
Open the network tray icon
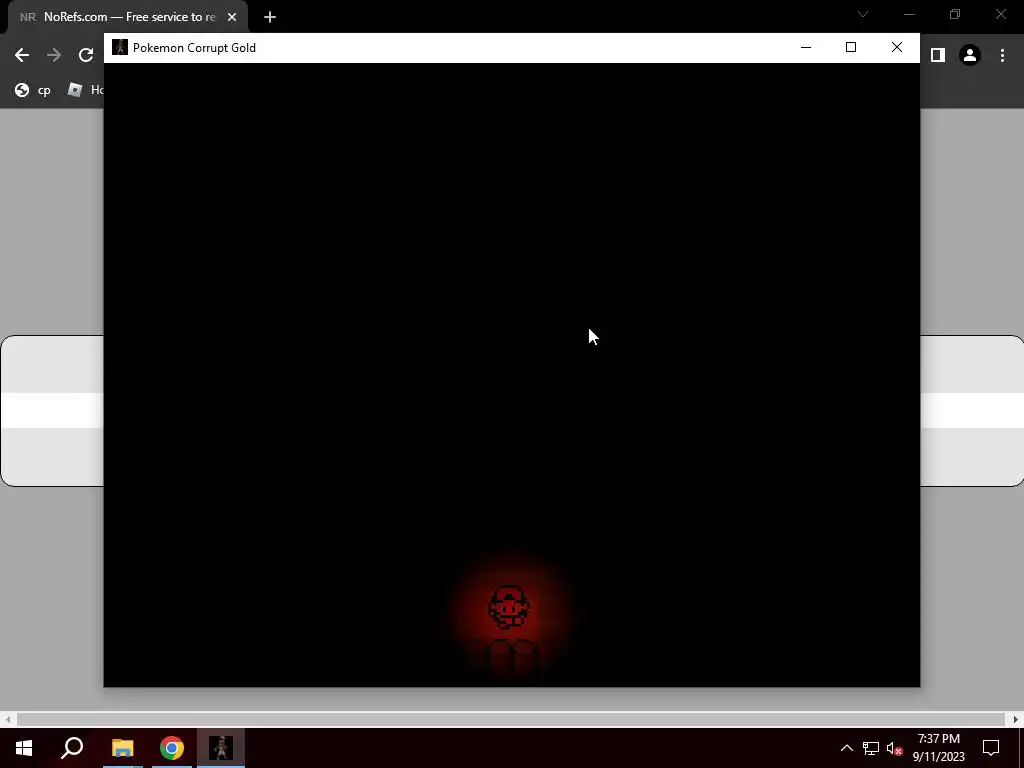[871, 748]
